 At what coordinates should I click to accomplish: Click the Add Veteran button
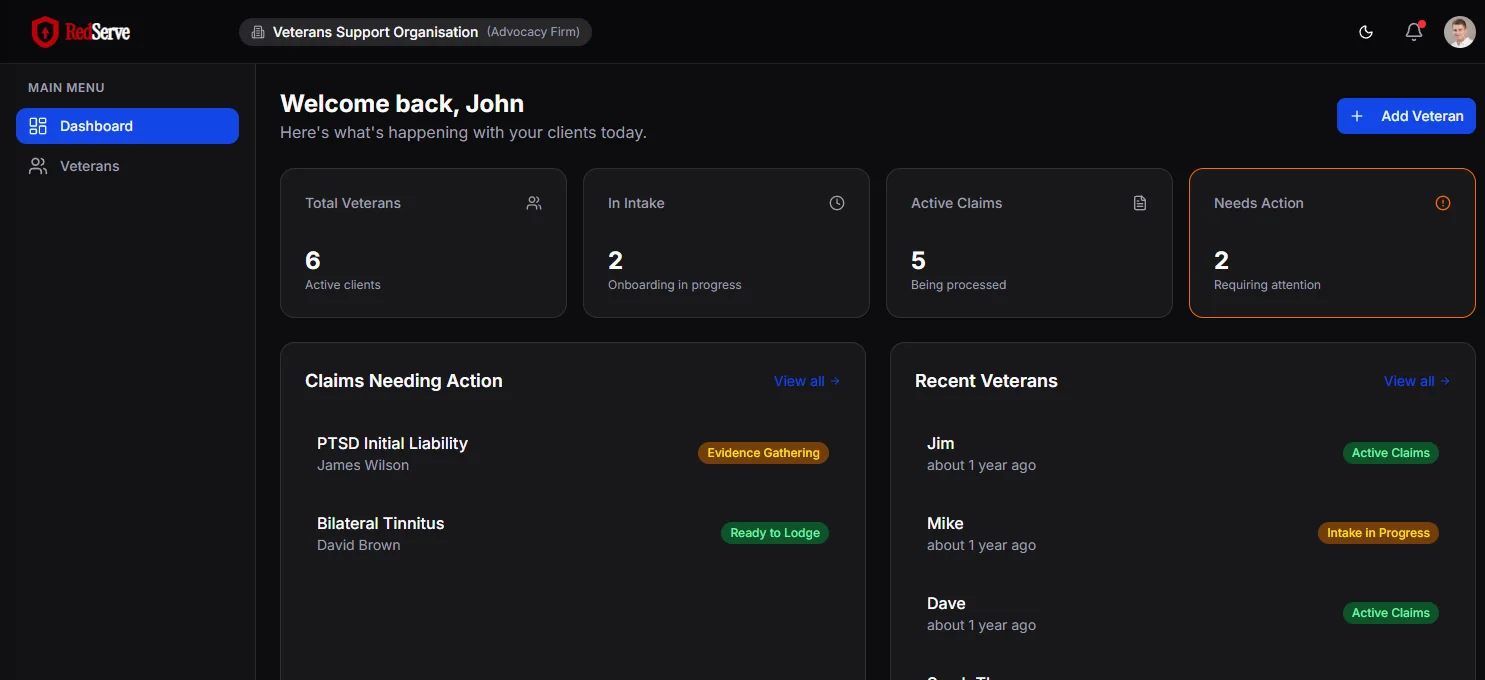click(x=1406, y=116)
